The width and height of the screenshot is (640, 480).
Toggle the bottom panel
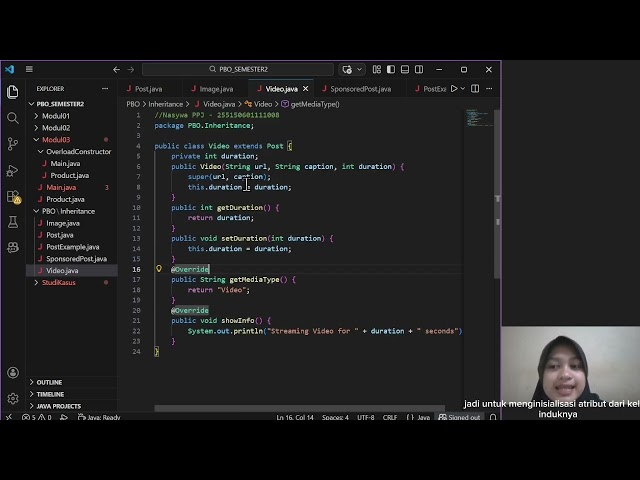tap(405, 69)
